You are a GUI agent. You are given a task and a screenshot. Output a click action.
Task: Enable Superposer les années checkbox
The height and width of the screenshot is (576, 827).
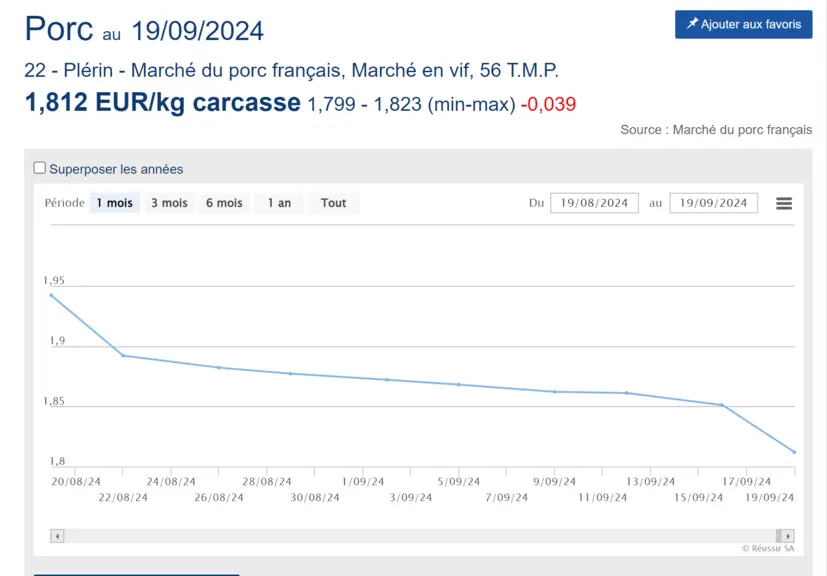(40, 168)
